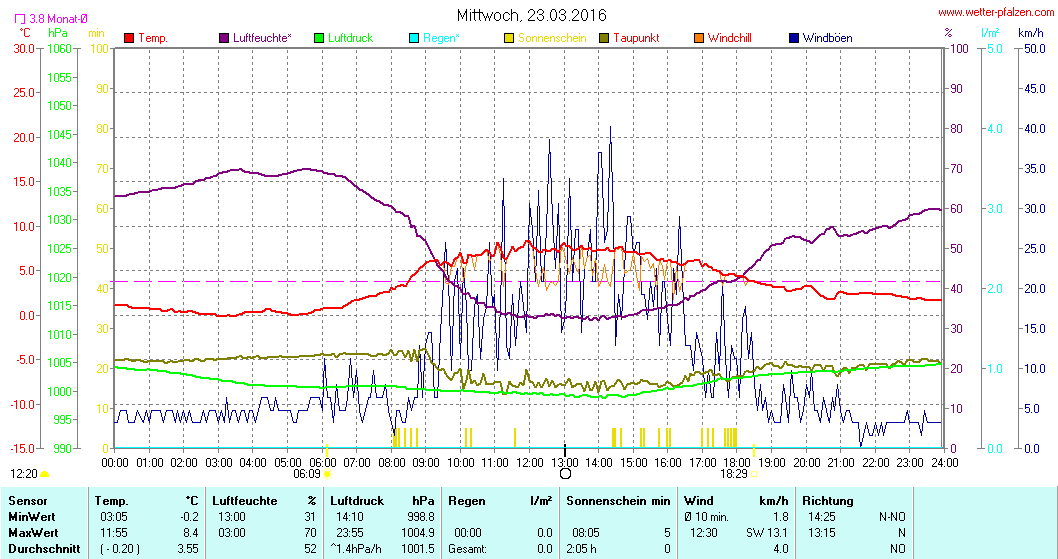The image size is (1058, 559).
Task: Click the title Mittwoch, 23.03.2016
Action: tap(532, 15)
